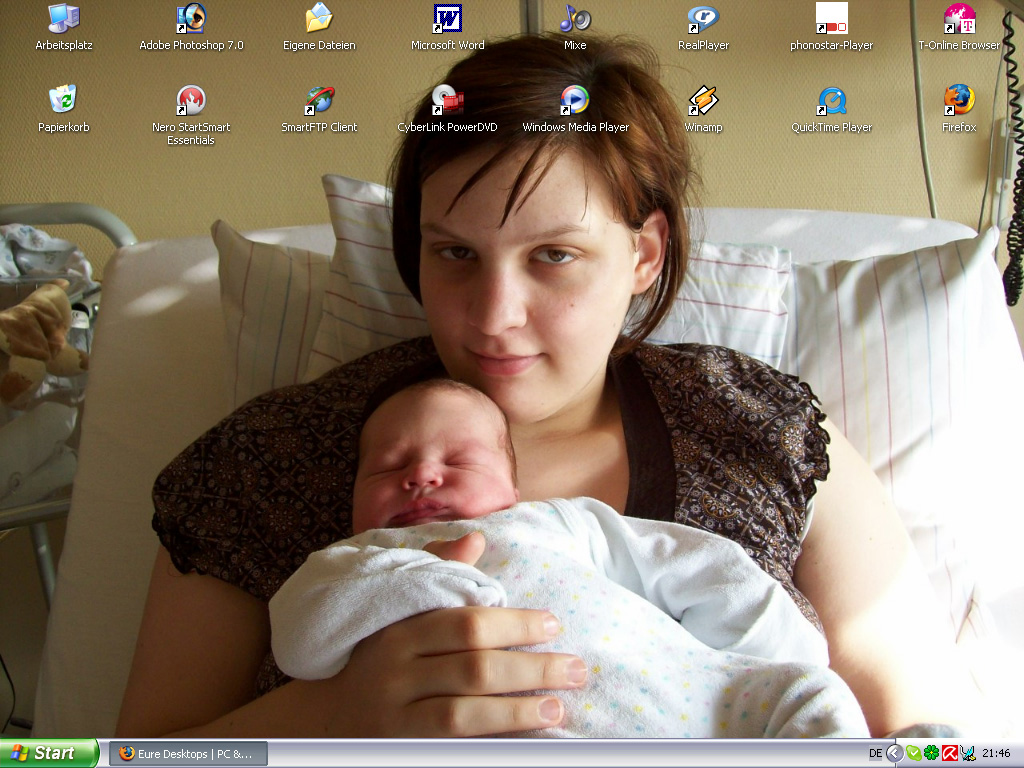
Task: Select the Microsoft Word shortcut
Action: click(447, 19)
